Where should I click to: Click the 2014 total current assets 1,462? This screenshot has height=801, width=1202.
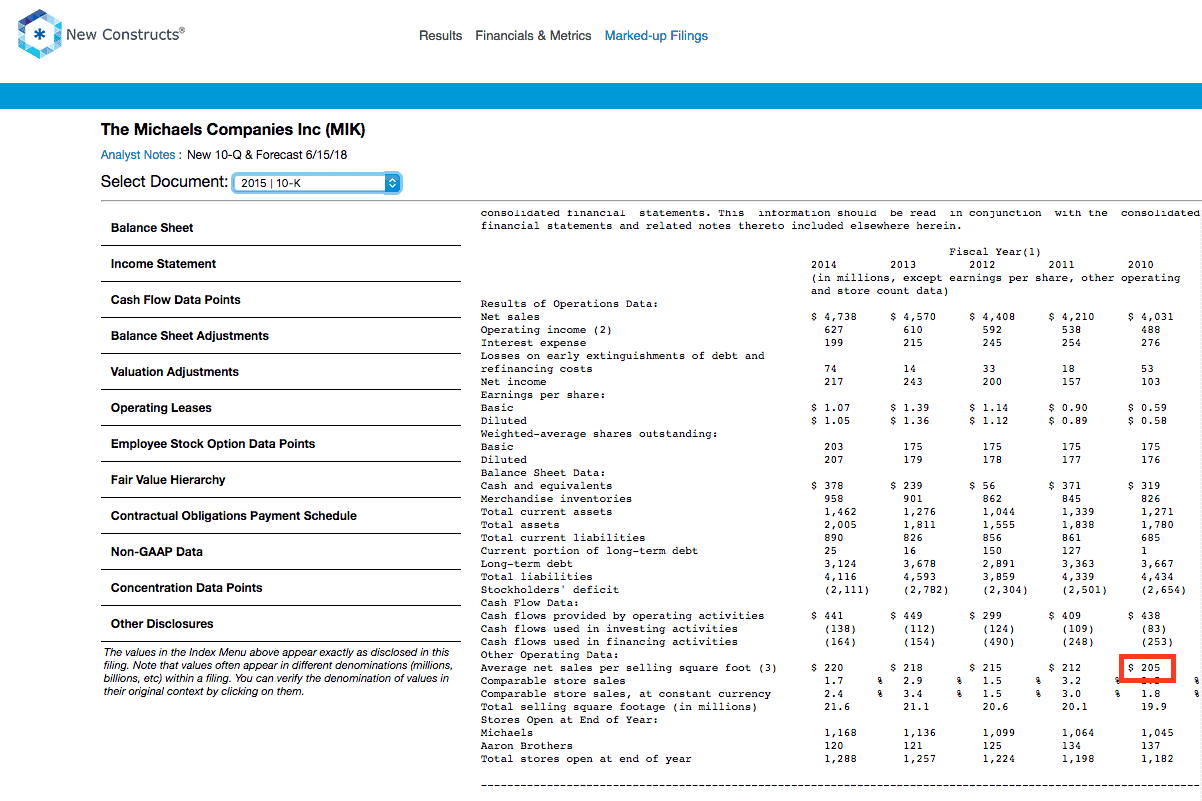(840, 512)
